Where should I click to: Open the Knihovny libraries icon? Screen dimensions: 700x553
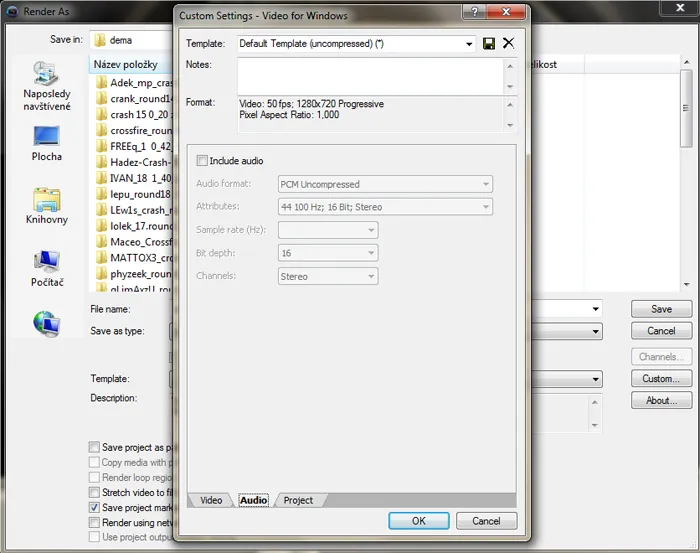coord(46,205)
